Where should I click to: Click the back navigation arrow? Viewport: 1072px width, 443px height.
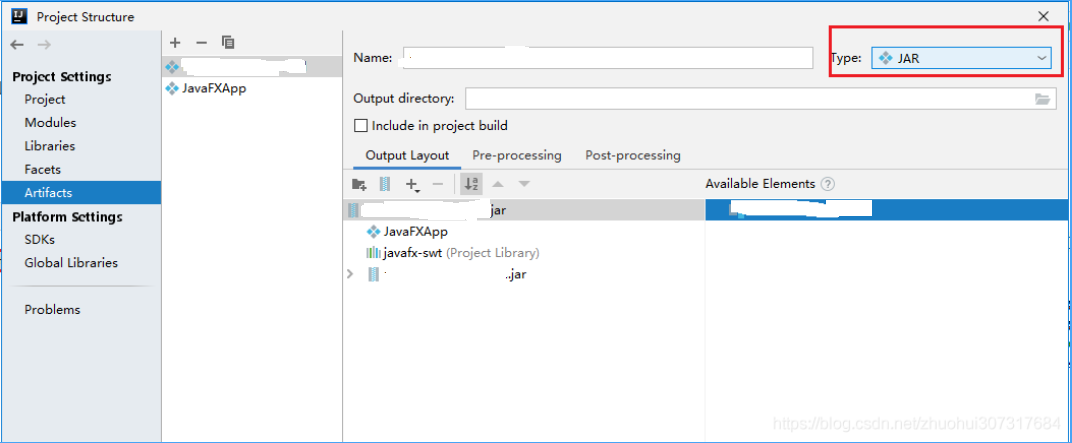pos(17,44)
